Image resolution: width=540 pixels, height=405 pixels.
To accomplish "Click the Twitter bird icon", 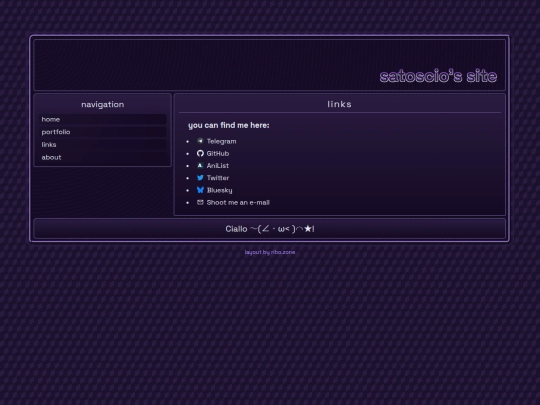I will (200, 178).
